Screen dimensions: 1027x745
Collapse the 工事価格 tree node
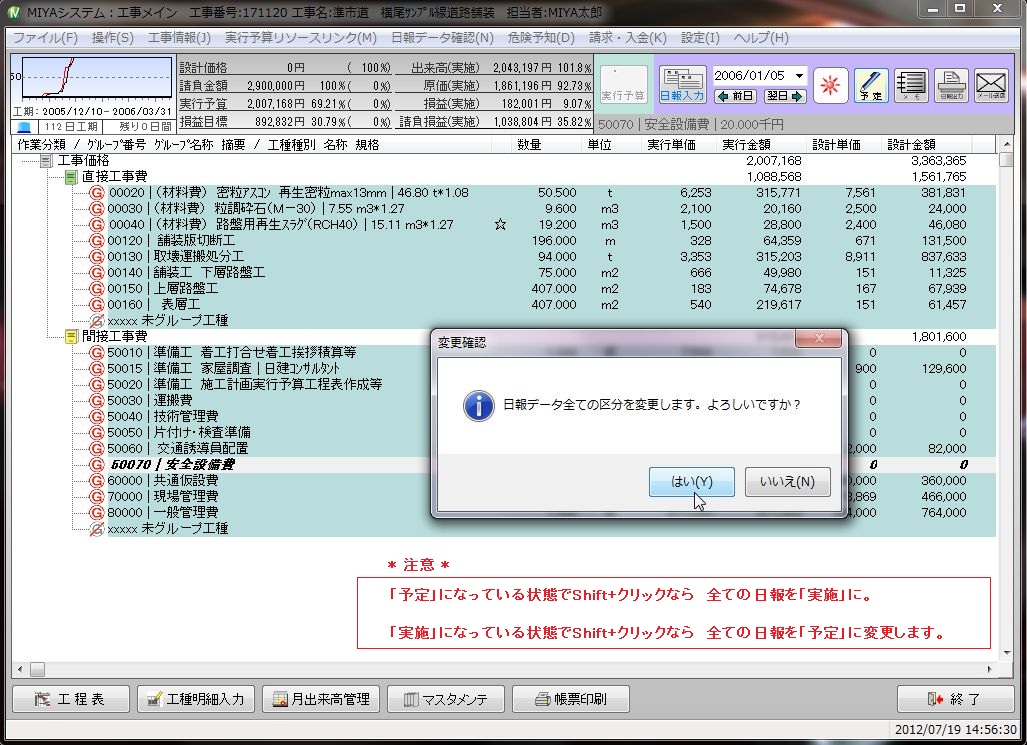pyautogui.click(x=46, y=161)
